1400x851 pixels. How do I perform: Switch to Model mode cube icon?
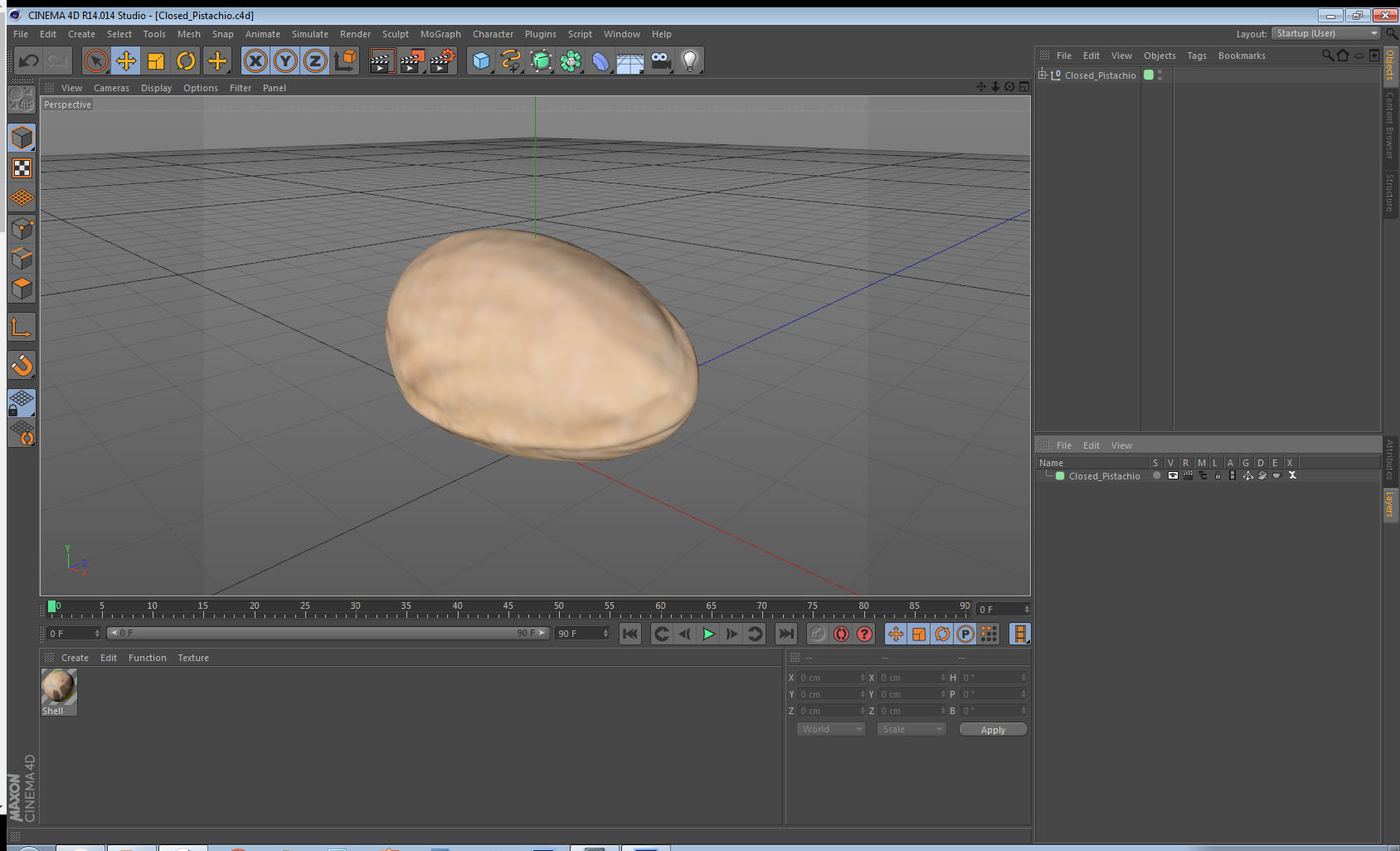(x=22, y=138)
